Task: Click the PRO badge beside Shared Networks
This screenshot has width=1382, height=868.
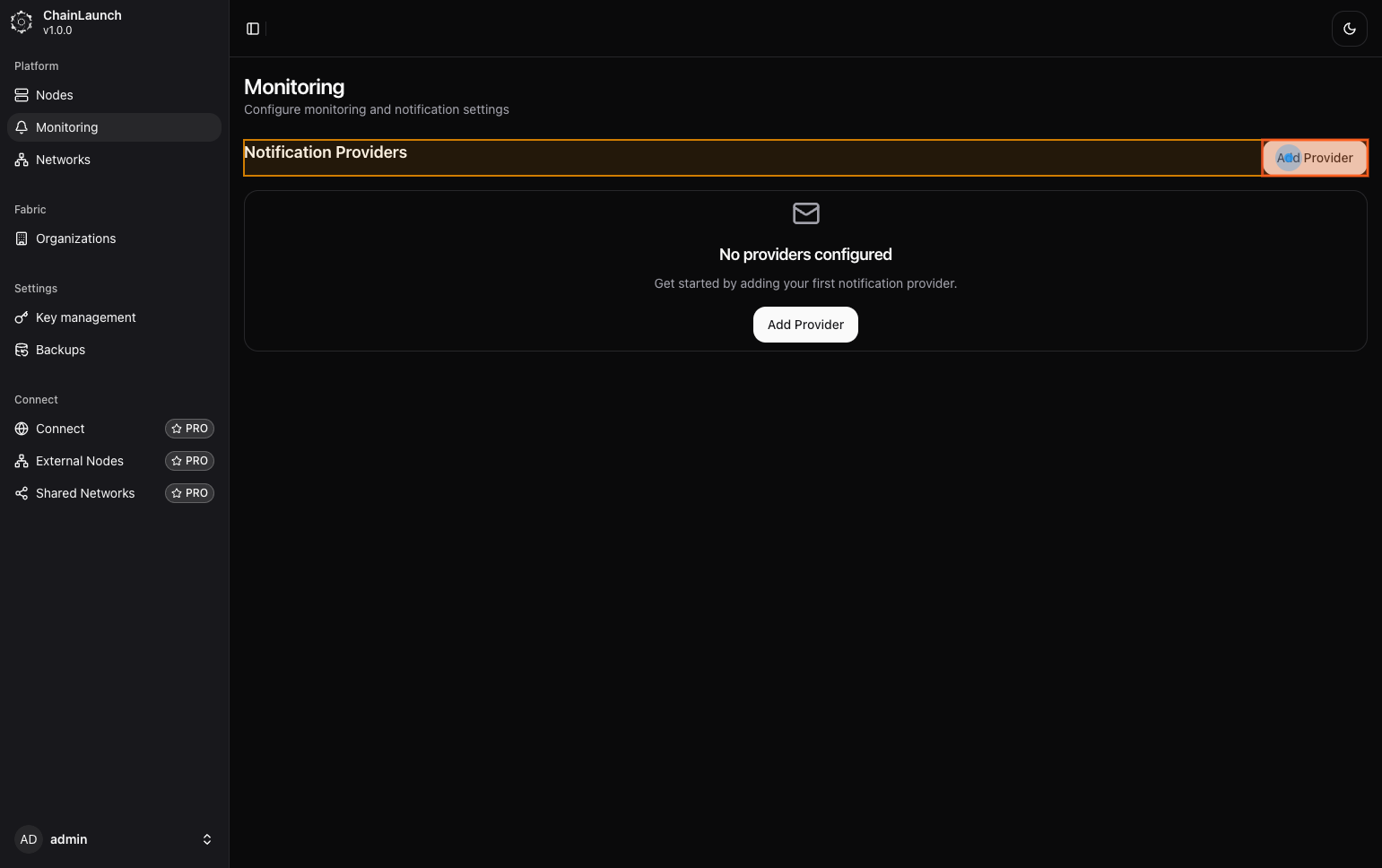Action: [189, 493]
